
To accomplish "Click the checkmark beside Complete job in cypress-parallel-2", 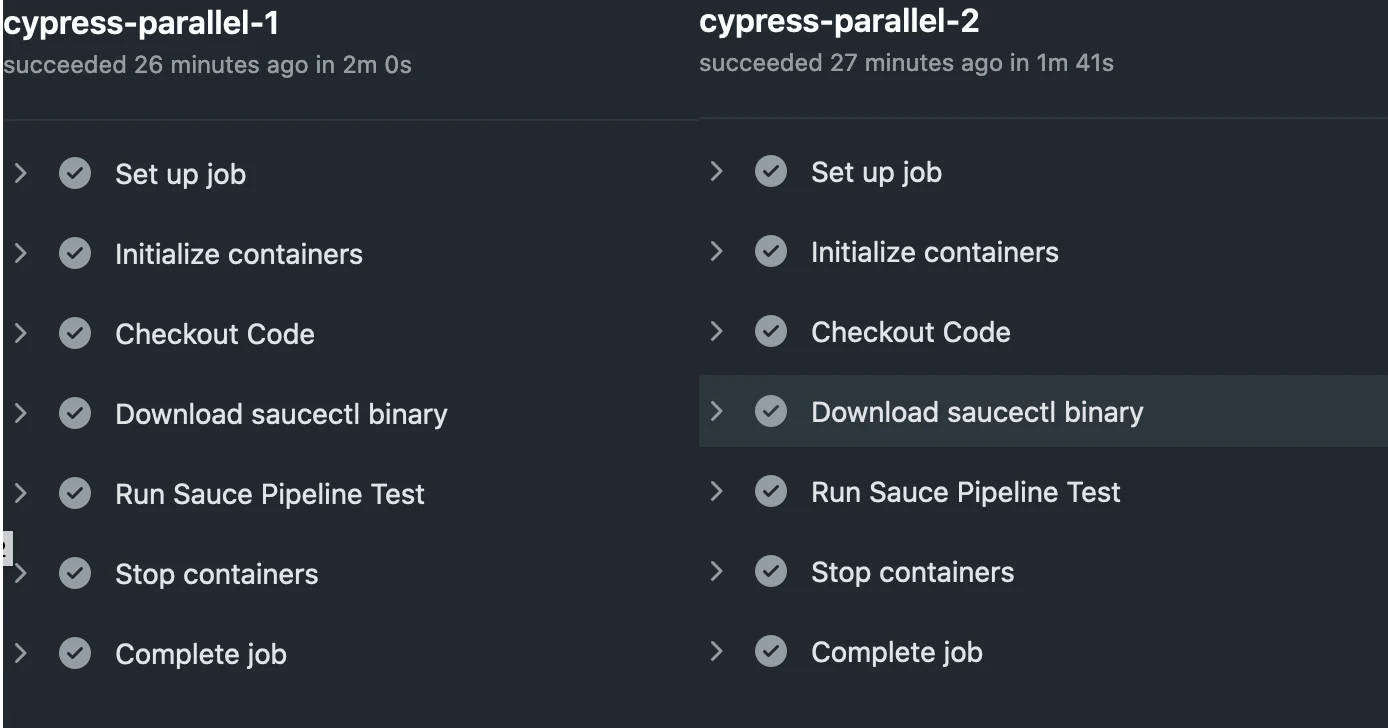I will point(771,651).
